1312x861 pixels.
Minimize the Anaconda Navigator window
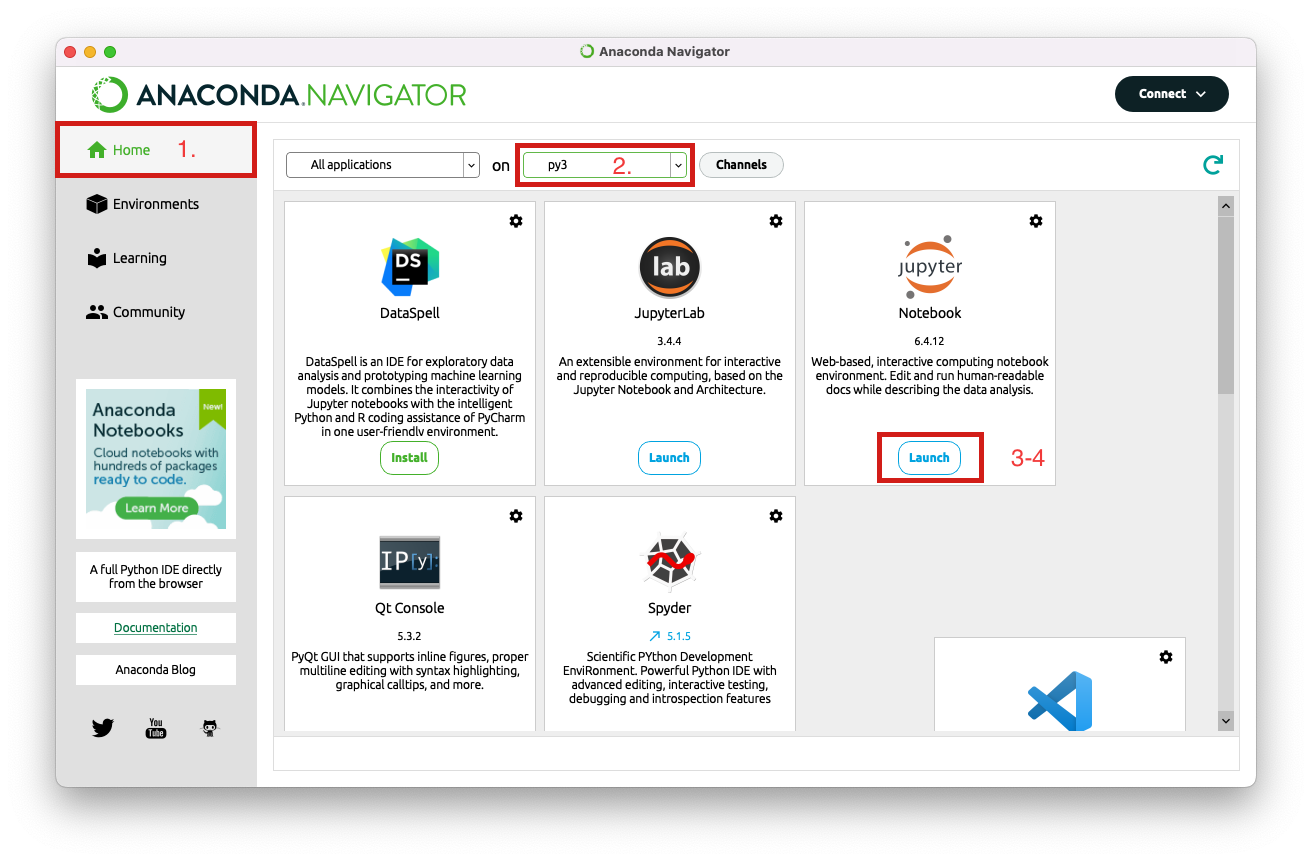(90, 51)
